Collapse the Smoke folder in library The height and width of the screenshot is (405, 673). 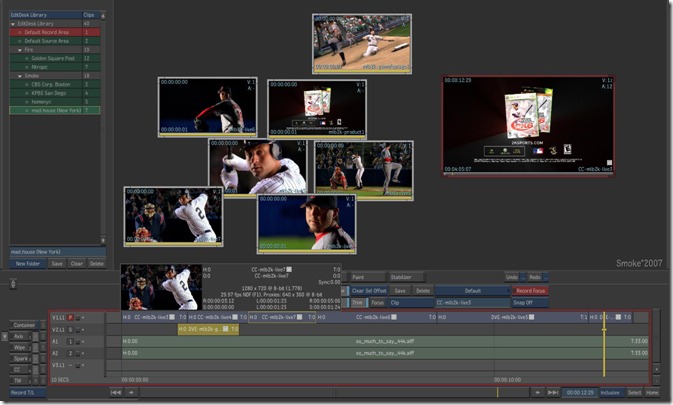coord(20,76)
